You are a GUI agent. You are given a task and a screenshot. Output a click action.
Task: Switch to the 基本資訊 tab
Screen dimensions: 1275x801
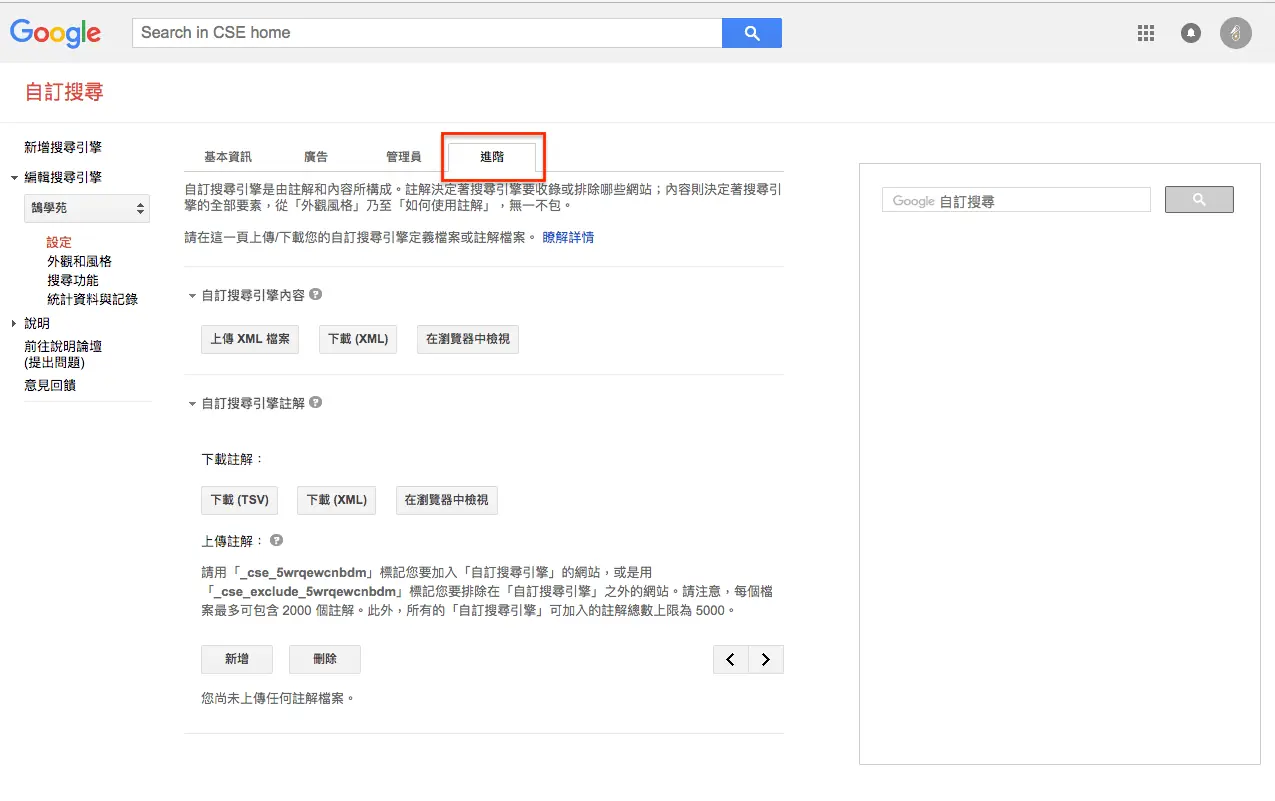pyautogui.click(x=228, y=157)
